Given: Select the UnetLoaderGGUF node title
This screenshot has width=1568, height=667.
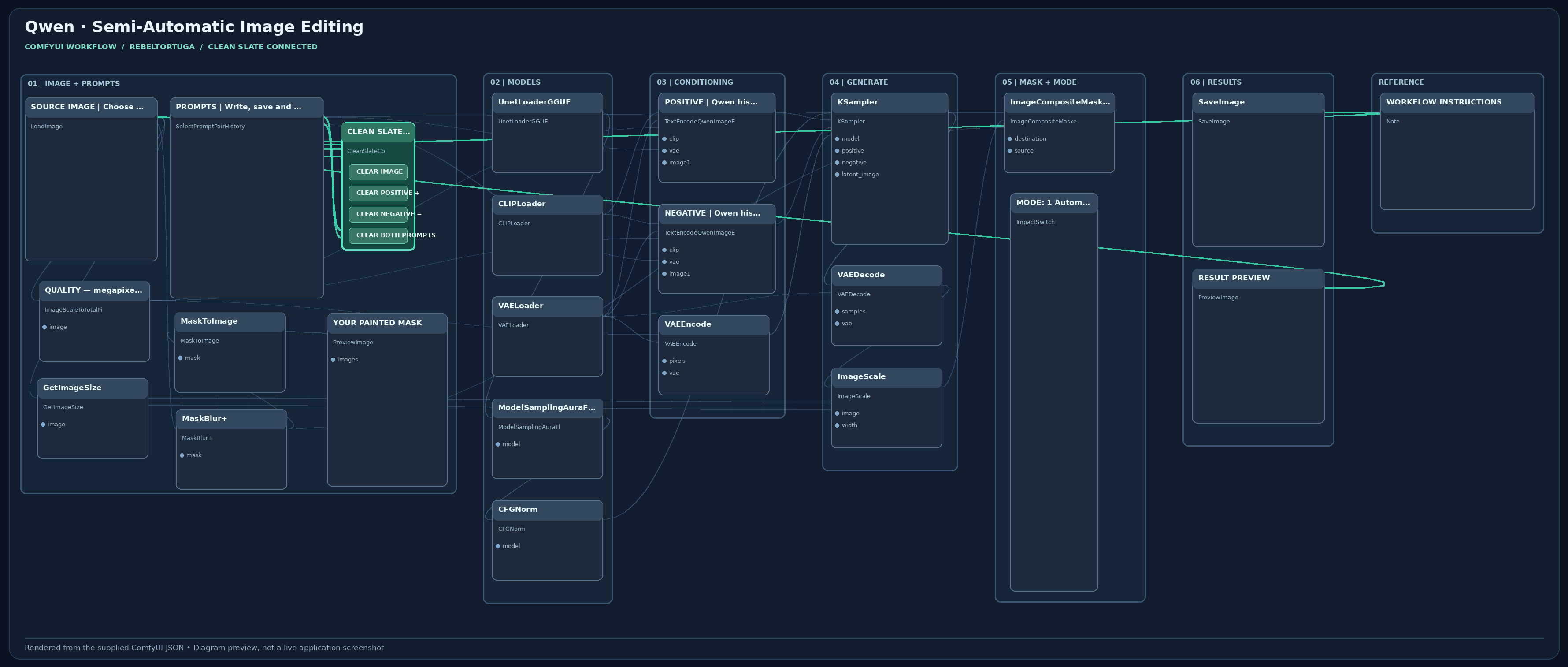Looking at the screenshot, I should coord(534,102).
